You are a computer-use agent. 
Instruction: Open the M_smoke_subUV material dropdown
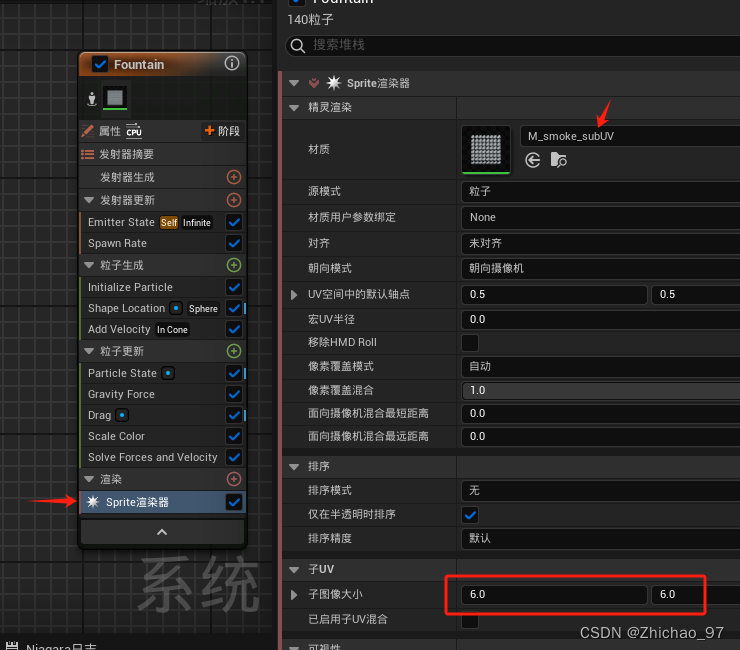[x=630, y=136]
